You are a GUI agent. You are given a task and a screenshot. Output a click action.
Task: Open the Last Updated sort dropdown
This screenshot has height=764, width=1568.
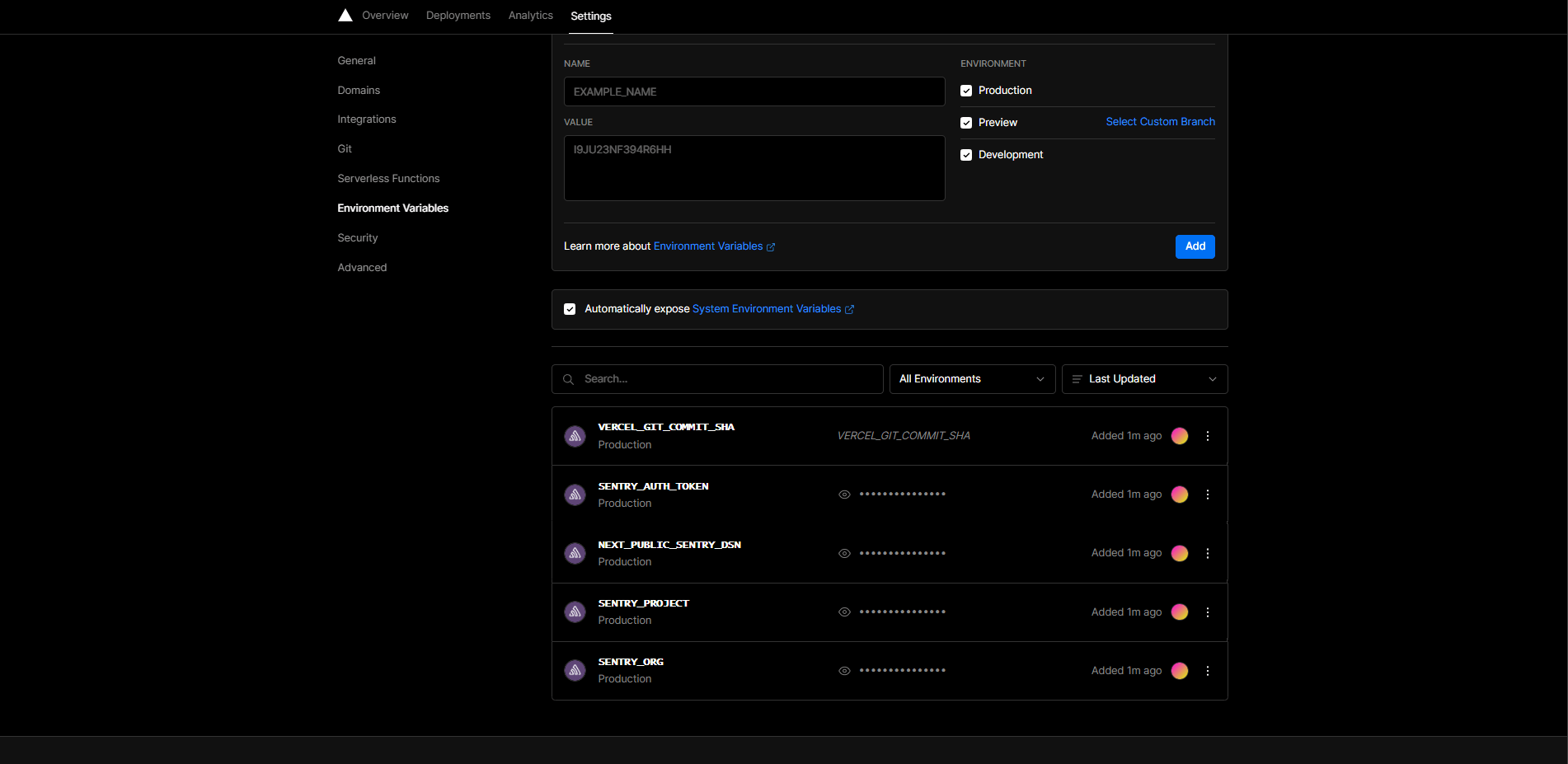point(1144,379)
